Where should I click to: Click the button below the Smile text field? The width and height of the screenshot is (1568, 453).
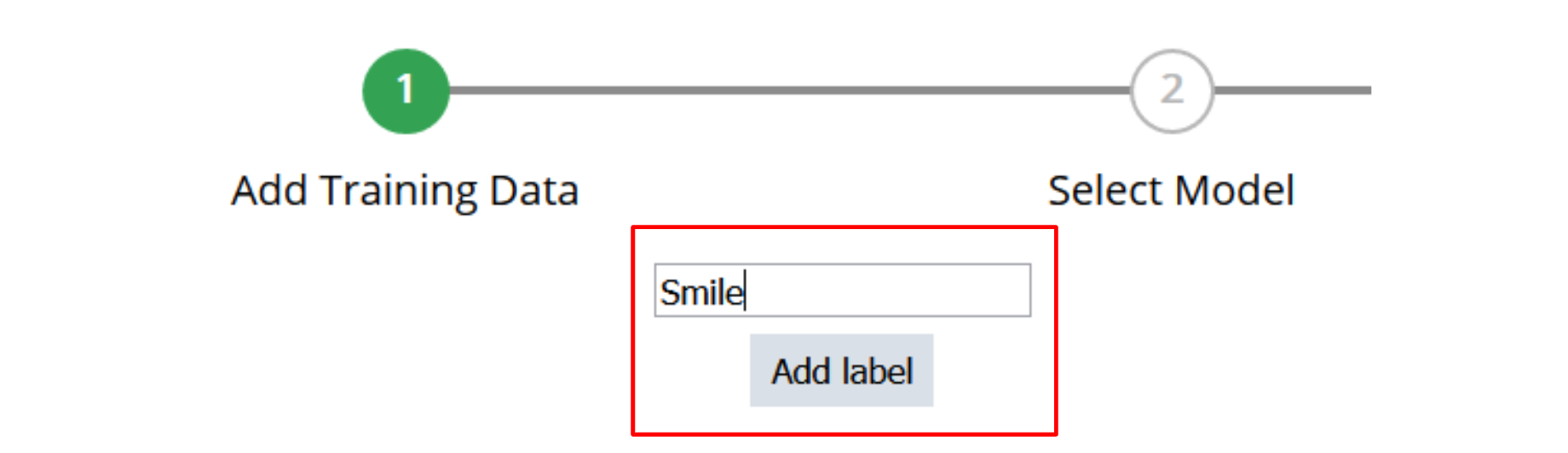pos(841,370)
